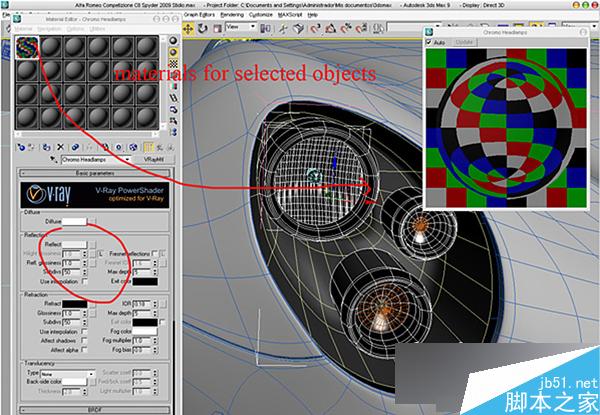Click map button next to Diffuse swatch
Image resolution: width=600 pixels, height=415 pixels.
(x=92, y=221)
